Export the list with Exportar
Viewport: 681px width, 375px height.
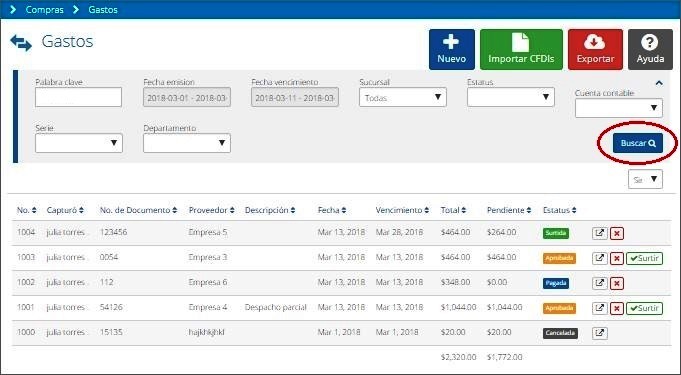coord(595,50)
